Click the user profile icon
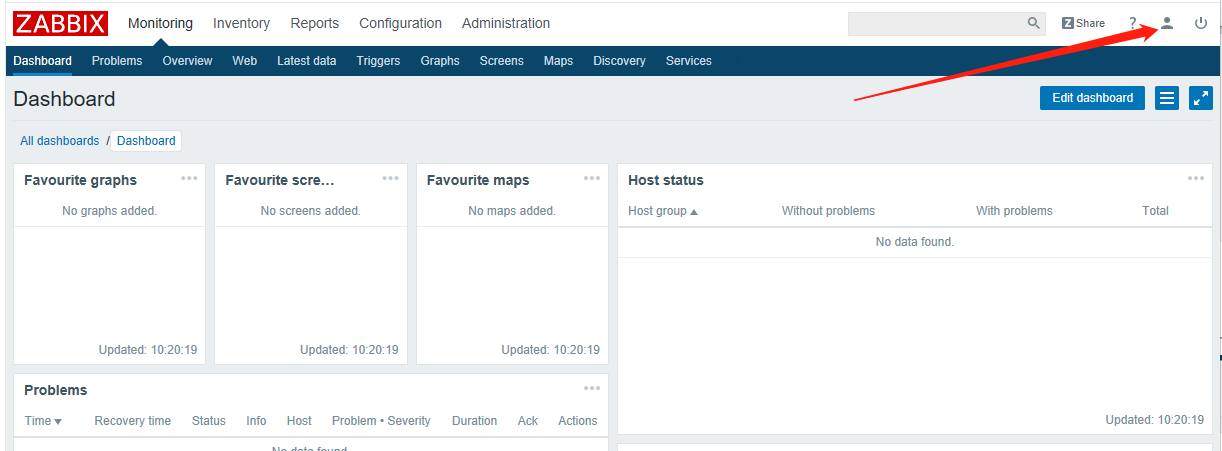1222x451 pixels. [1166, 23]
